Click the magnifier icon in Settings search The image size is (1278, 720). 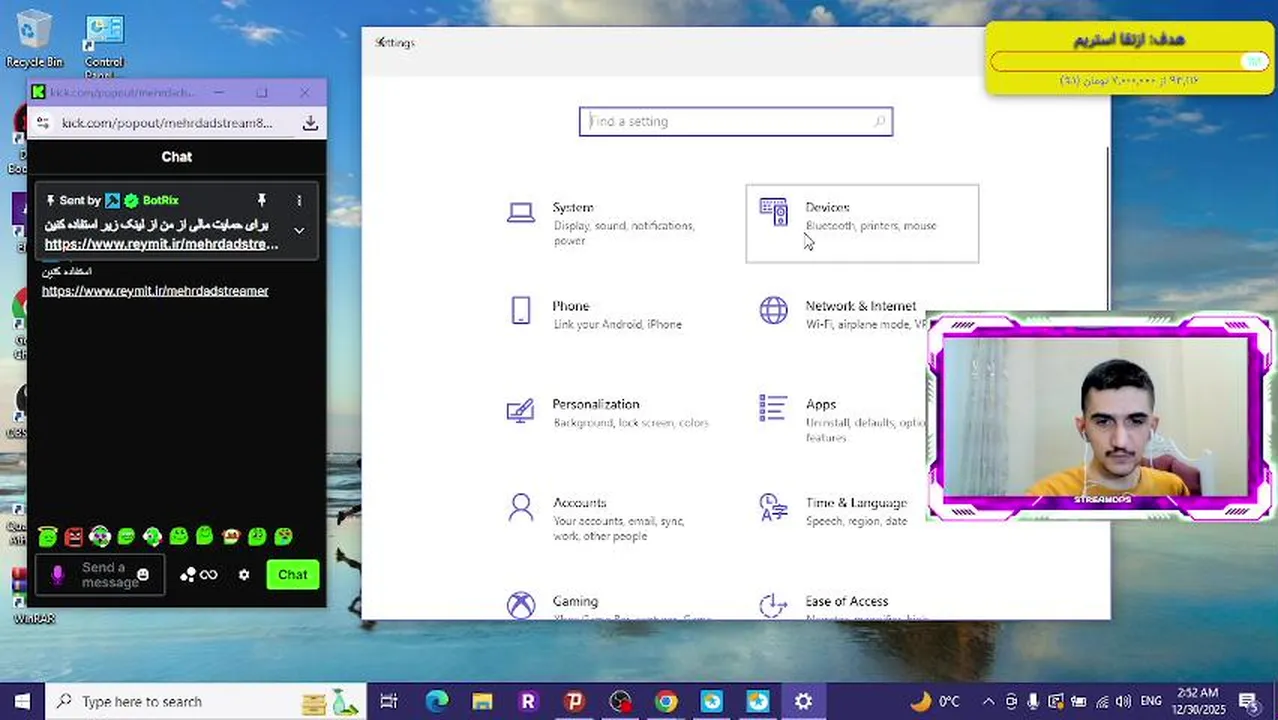879,121
